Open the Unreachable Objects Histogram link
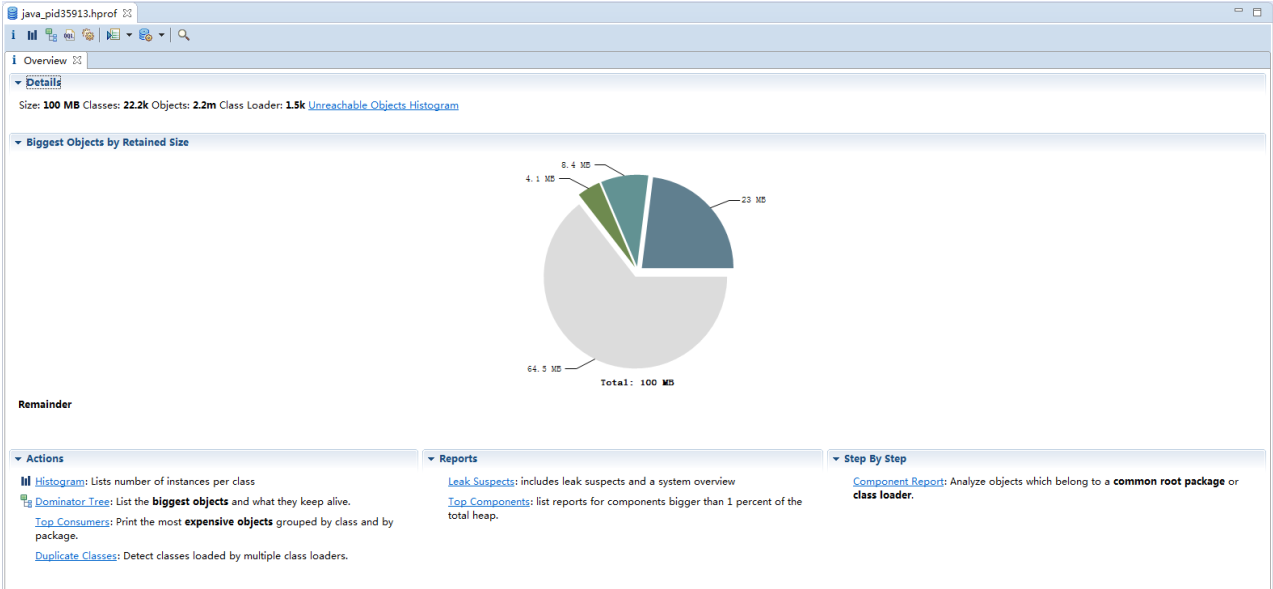The width and height of the screenshot is (1273, 589). coord(383,105)
